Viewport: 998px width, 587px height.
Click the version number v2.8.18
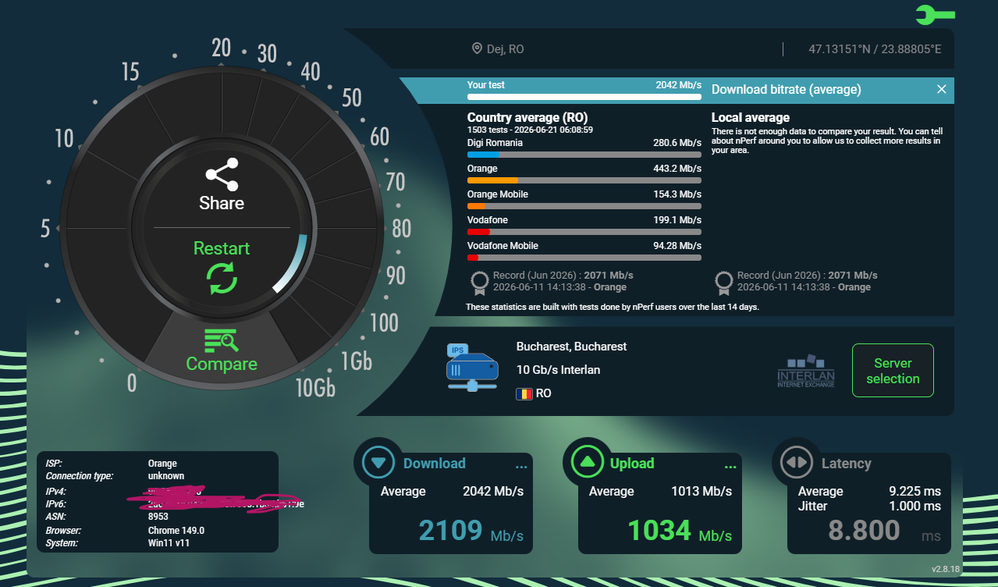[x=945, y=569]
